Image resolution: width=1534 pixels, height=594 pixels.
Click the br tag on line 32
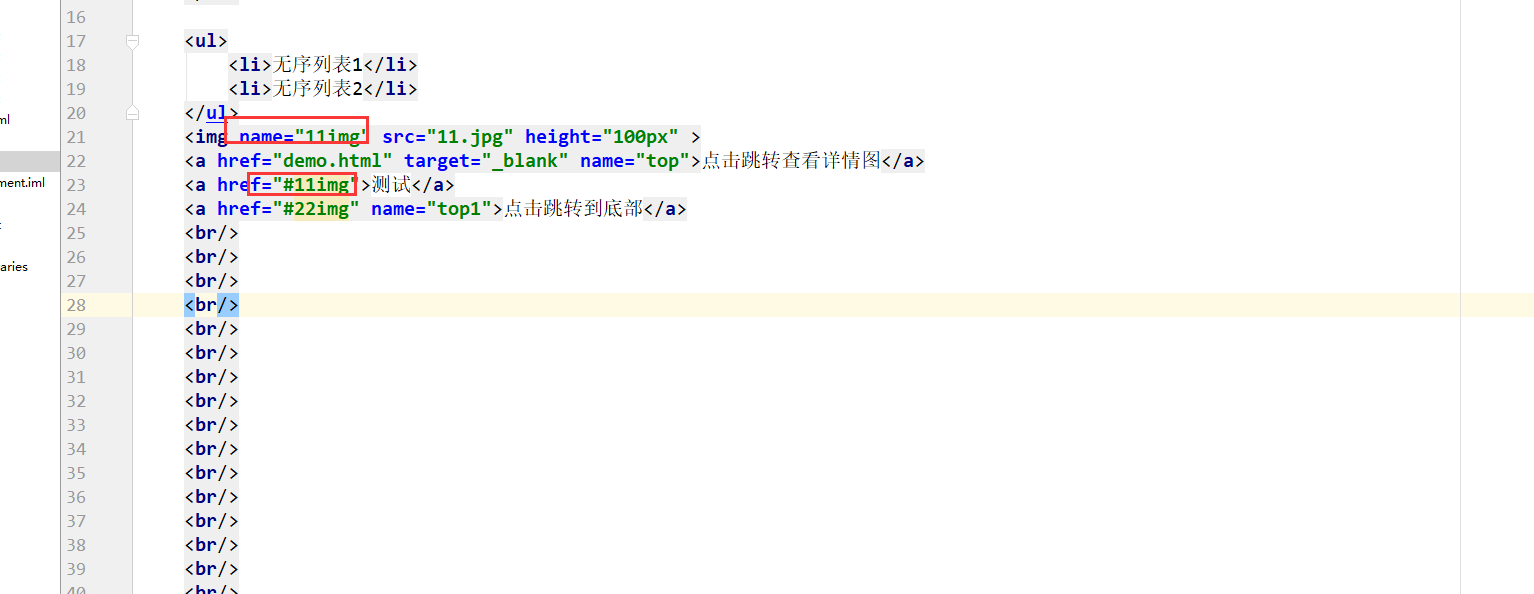tap(211, 401)
